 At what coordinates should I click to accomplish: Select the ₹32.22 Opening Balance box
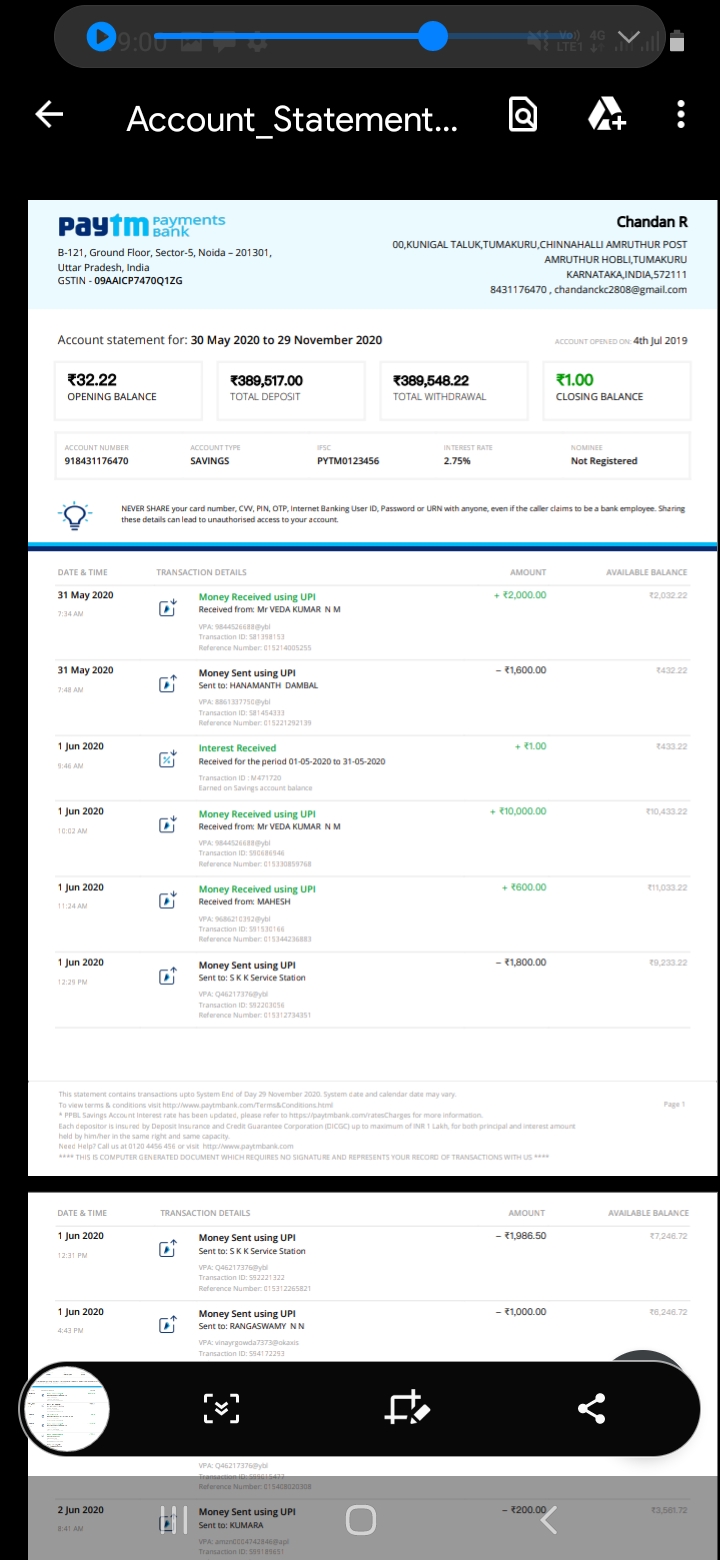point(128,390)
